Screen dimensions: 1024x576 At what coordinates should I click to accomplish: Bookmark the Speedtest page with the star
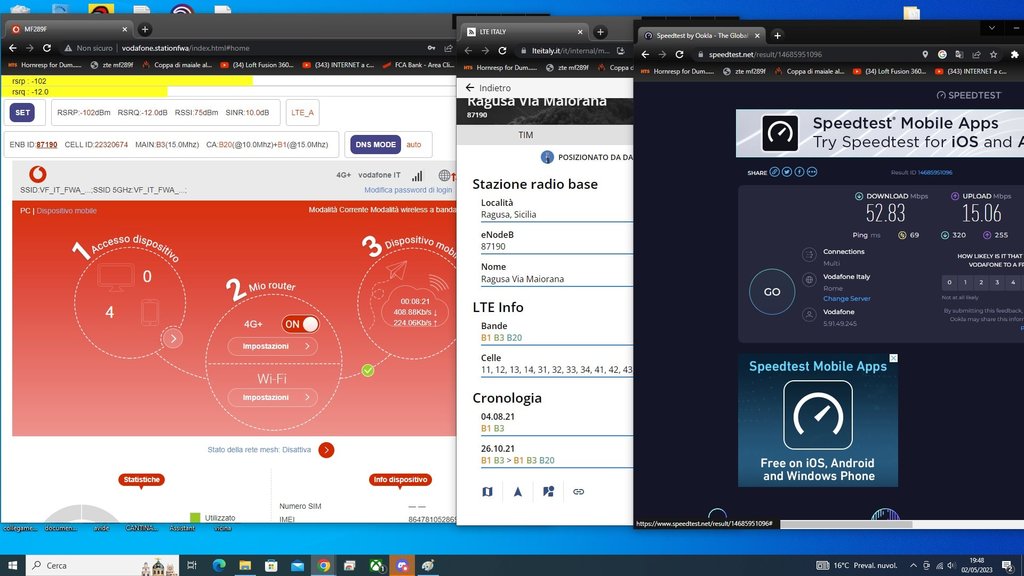point(993,54)
